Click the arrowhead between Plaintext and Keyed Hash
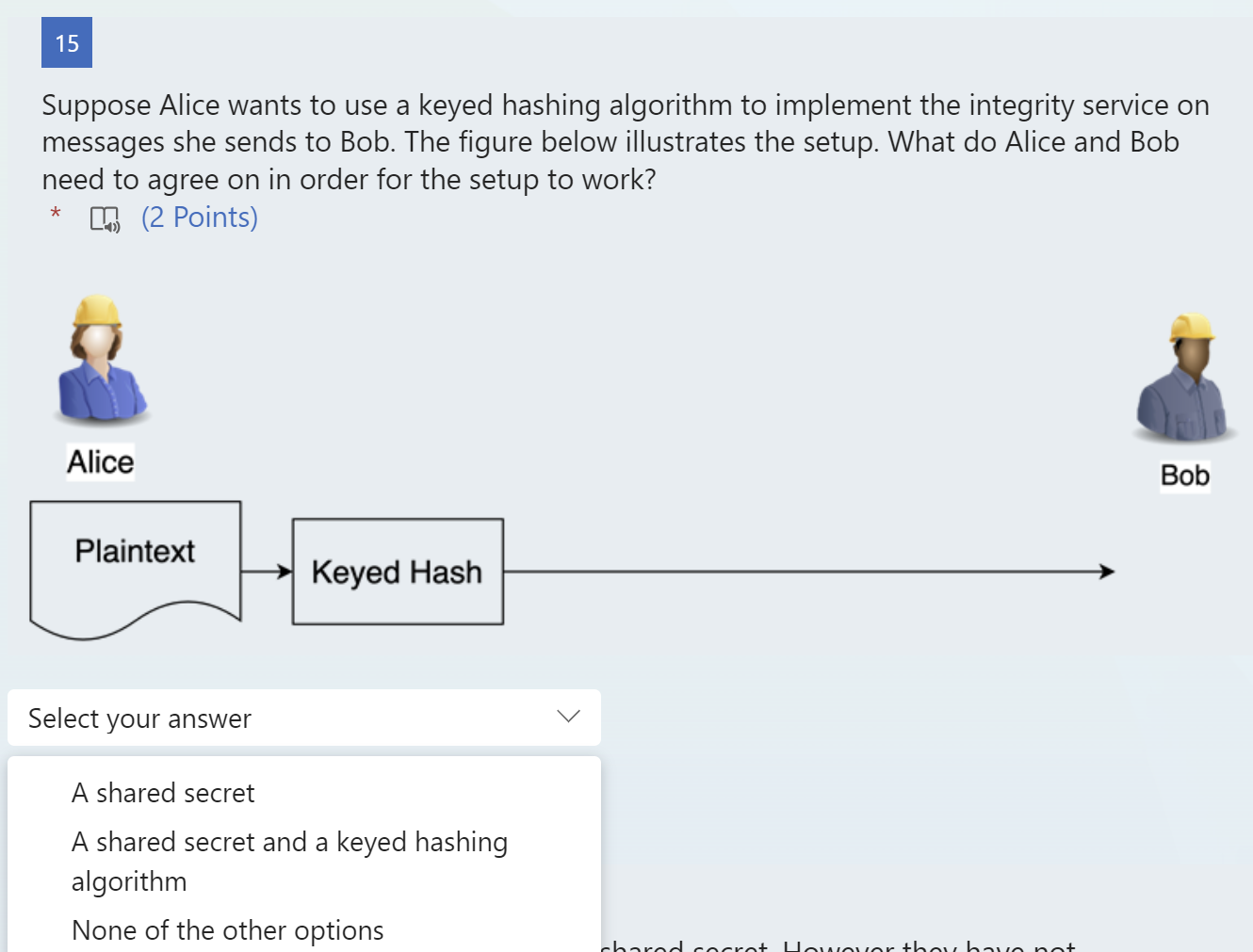Screen dimensions: 1253x952 [x=282, y=572]
